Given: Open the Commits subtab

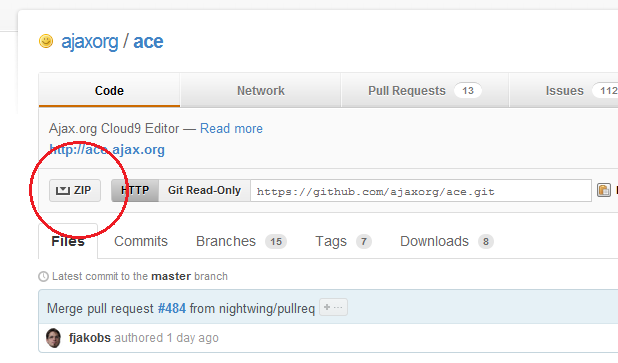Looking at the screenshot, I should [141, 241].
